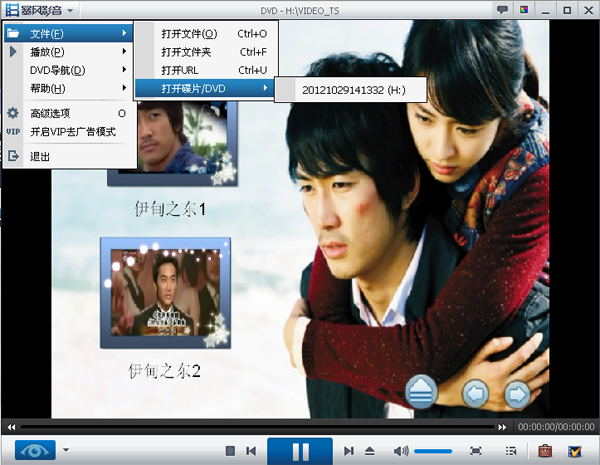Open the playlist icon
This screenshot has width=600, height=465.
511,451
